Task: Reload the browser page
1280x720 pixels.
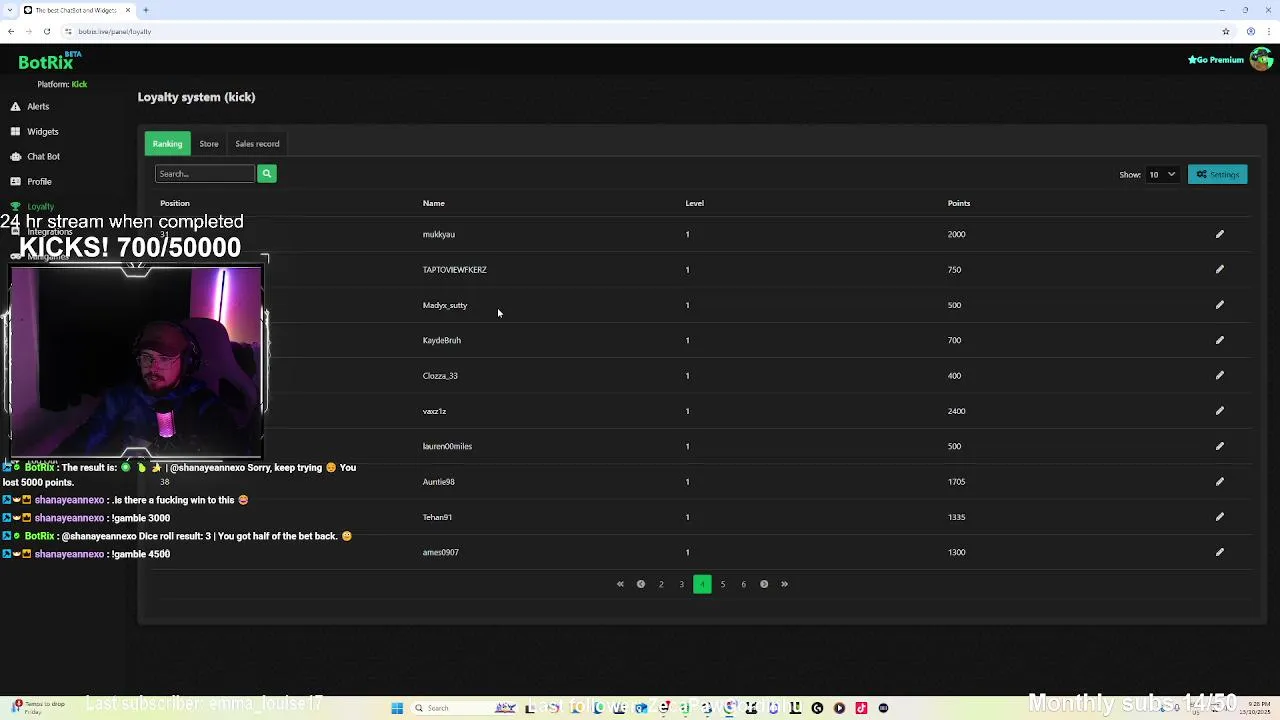Action: pyautogui.click(x=46, y=31)
